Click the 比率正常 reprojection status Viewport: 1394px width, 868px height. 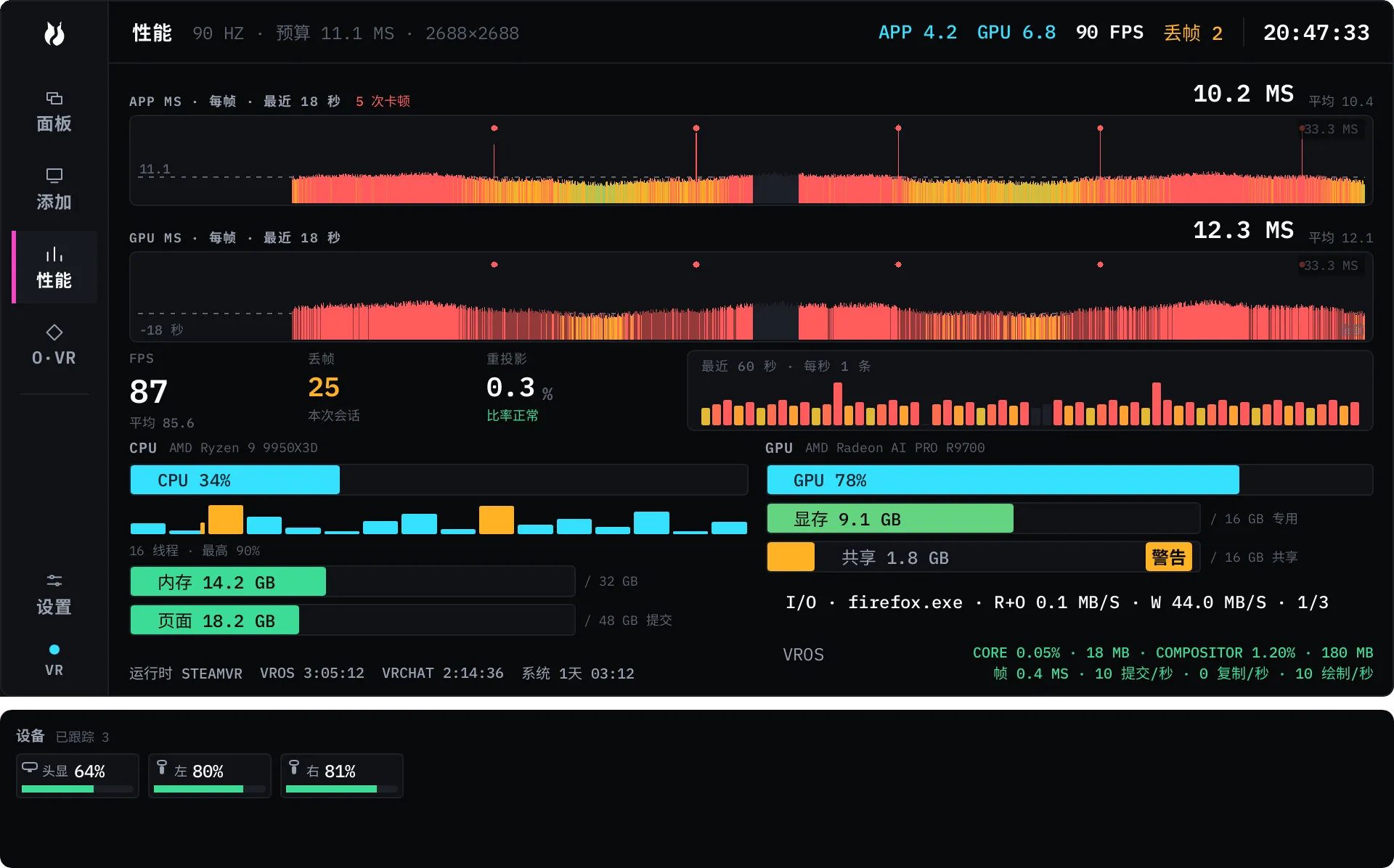[x=513, y=416]
